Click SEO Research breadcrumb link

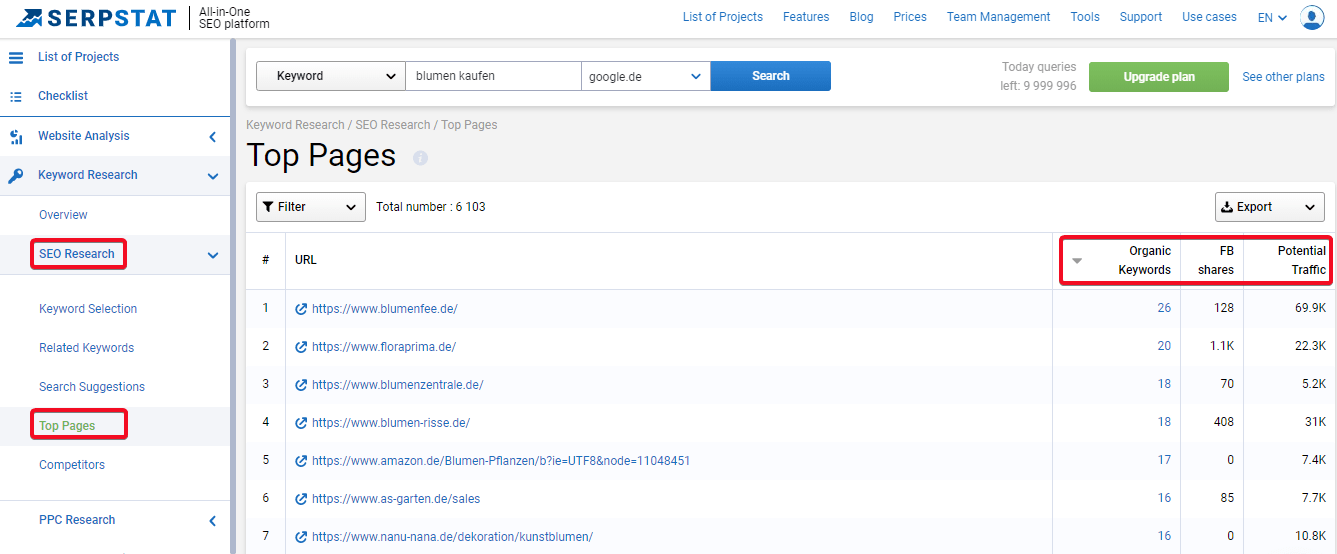[392, 125]
